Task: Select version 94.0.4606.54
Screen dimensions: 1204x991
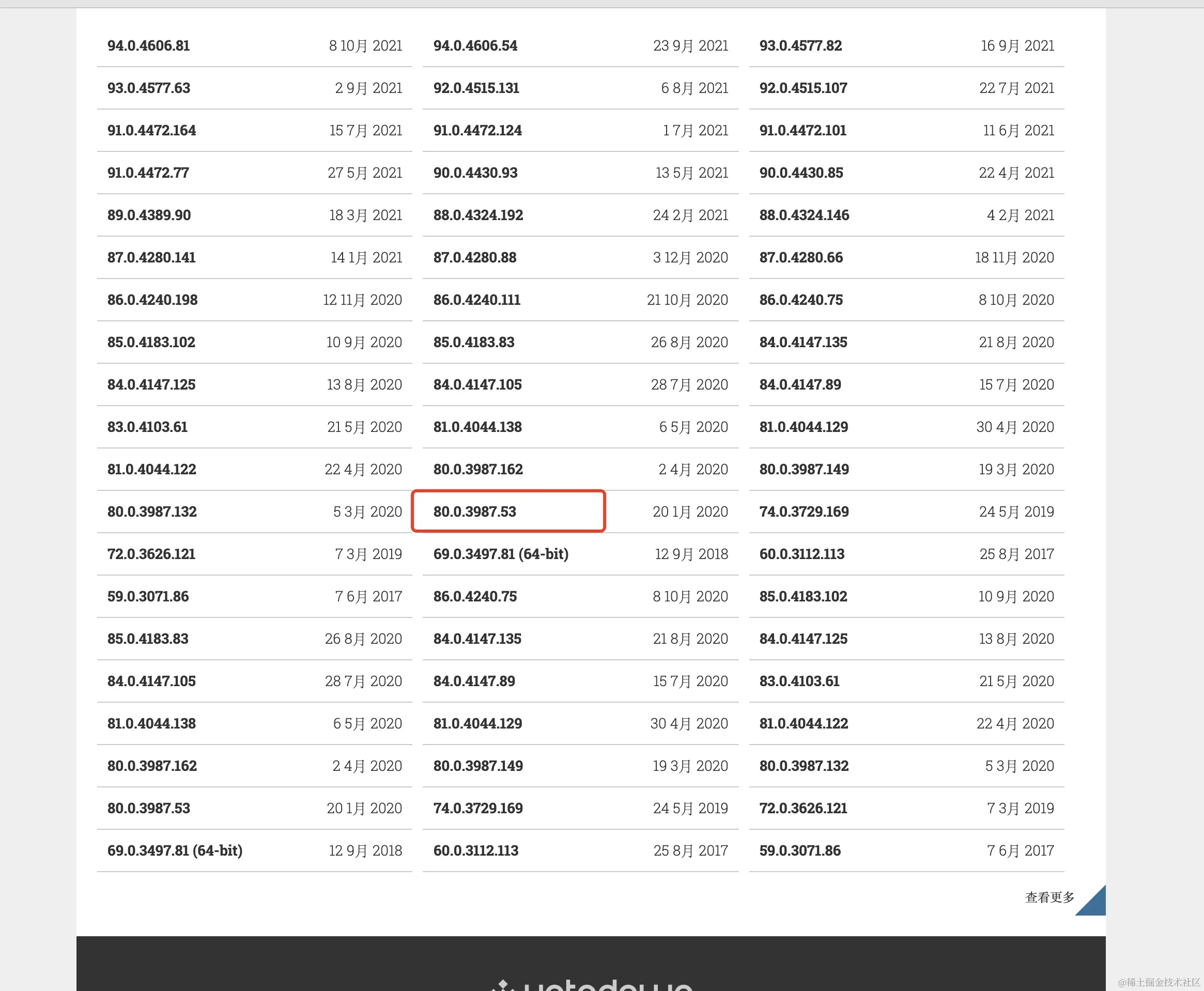Action: [475, 45]
